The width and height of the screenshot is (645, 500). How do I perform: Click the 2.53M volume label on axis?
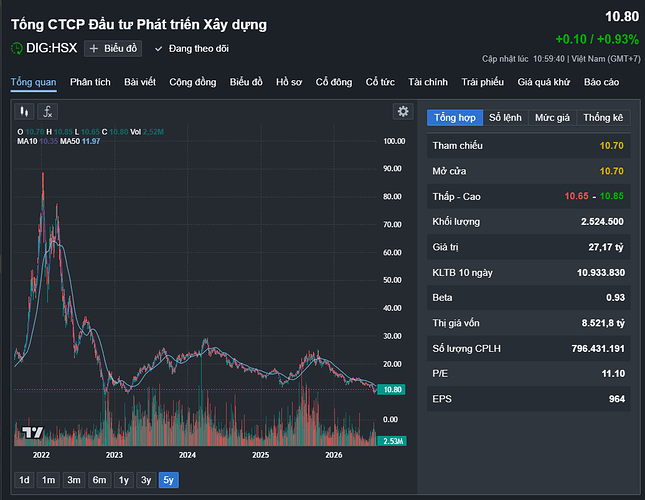point(392,441)
